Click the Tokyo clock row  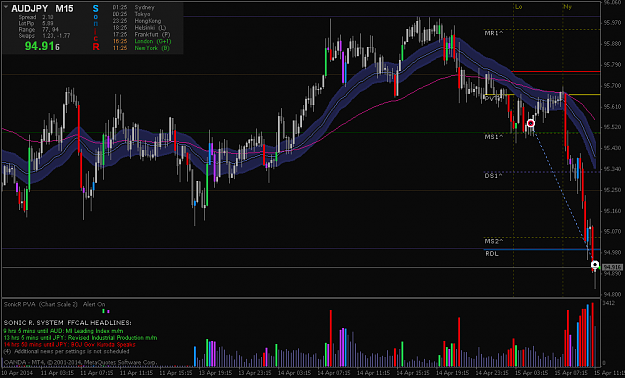coord(132,14)
